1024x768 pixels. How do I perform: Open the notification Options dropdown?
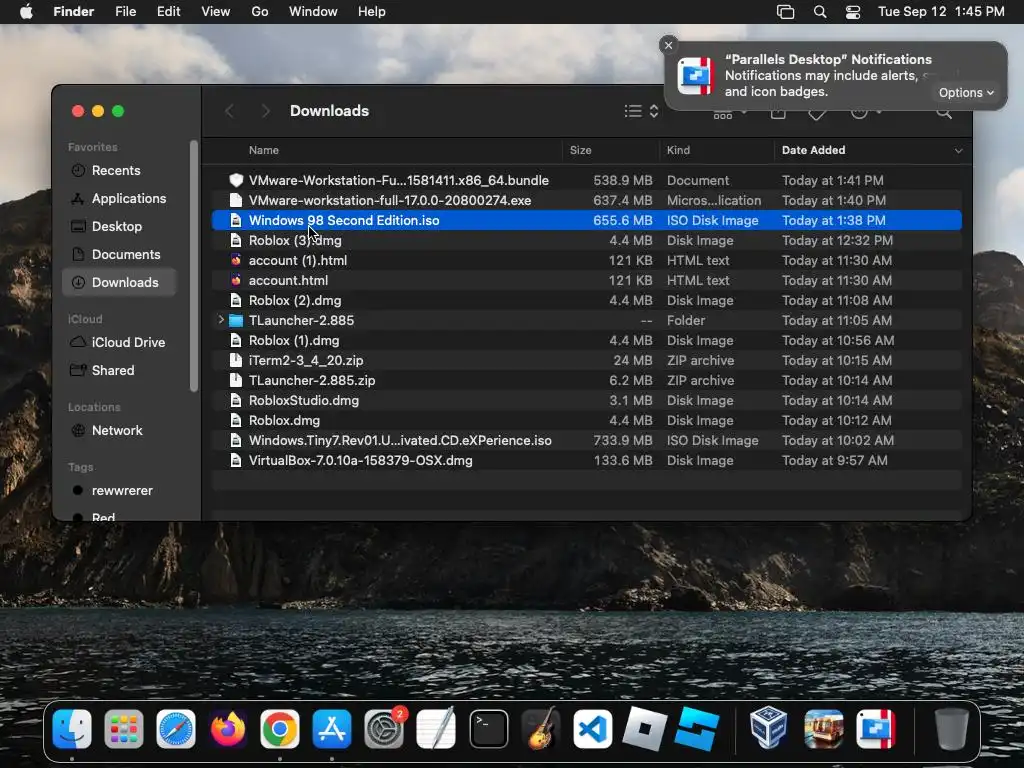966,93
